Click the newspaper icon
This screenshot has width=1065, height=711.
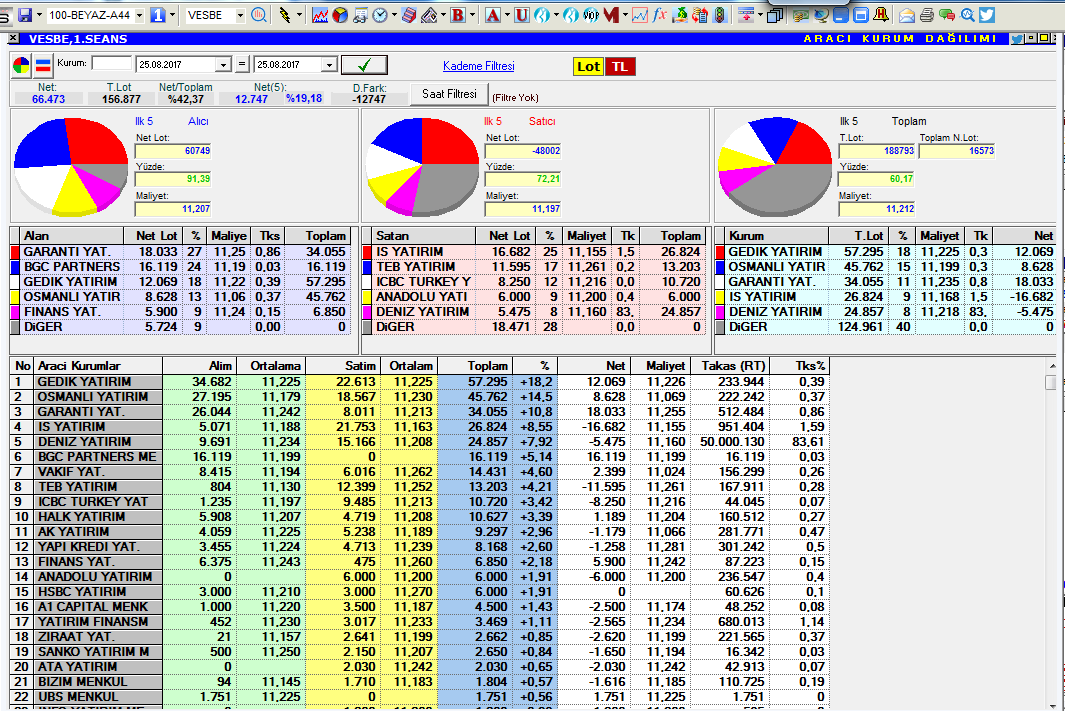click(429, 14)
